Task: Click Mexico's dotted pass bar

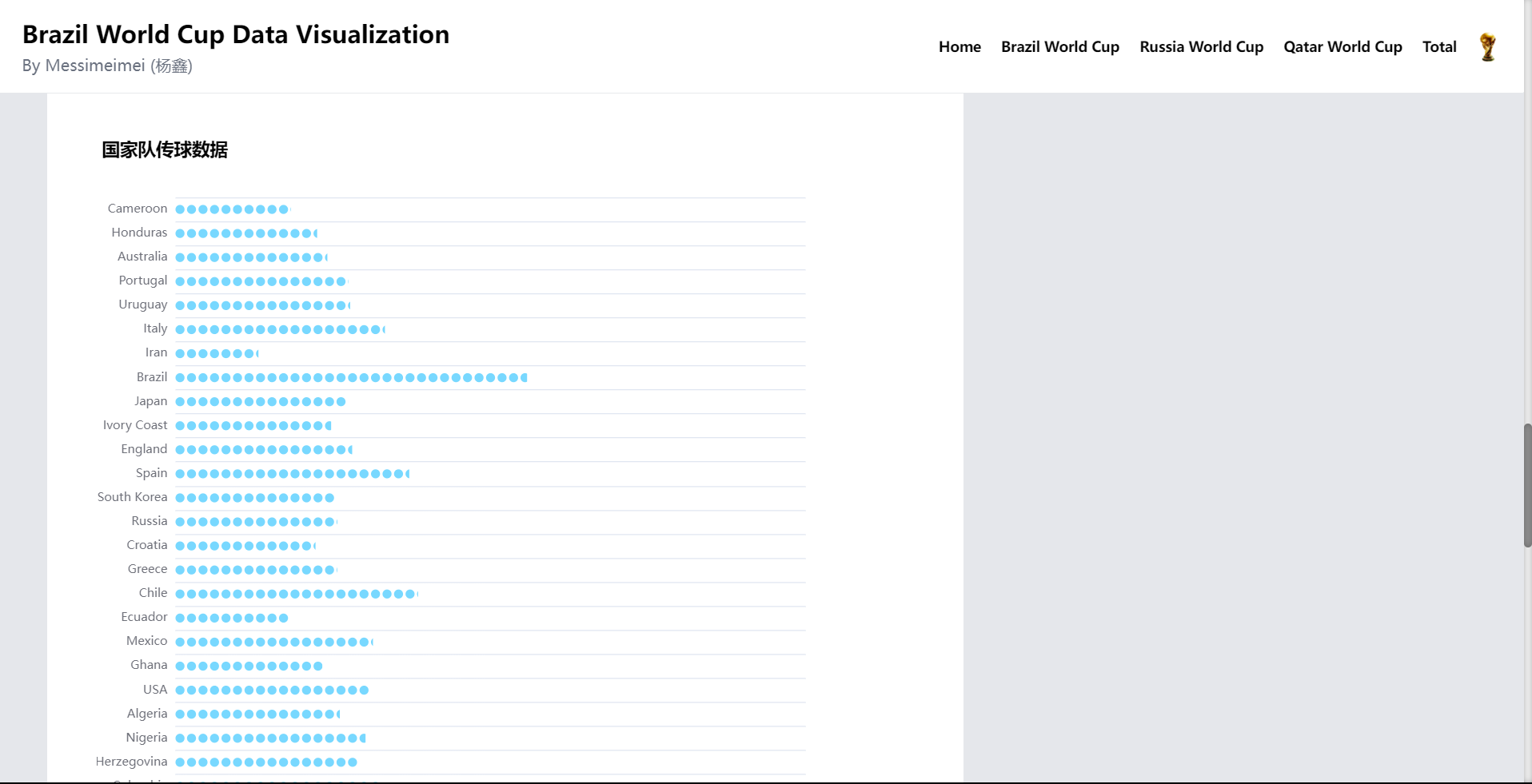Action: [x=274, y=642]
